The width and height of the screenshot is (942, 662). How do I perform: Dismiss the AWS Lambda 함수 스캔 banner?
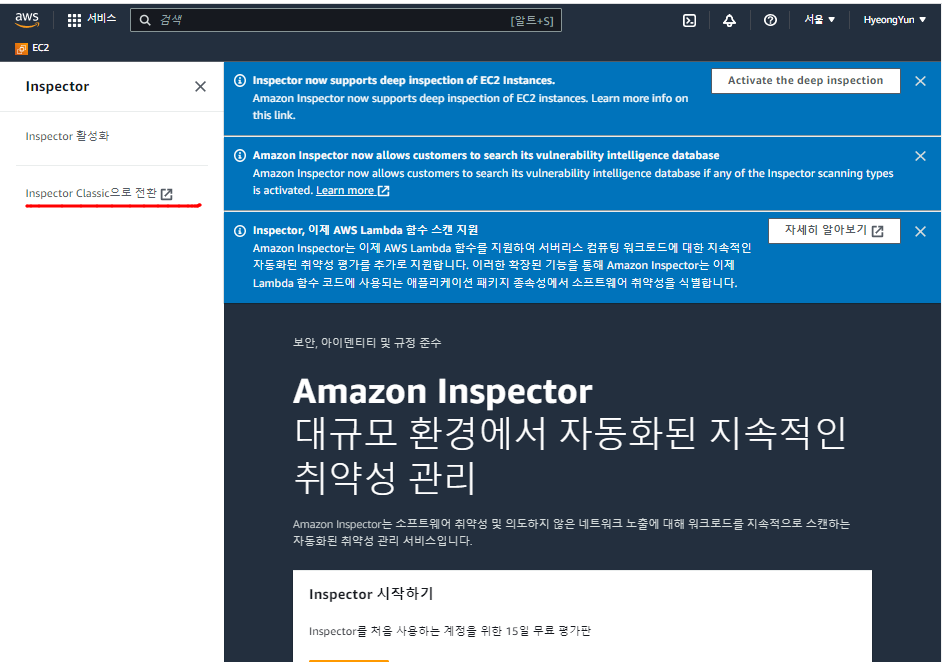(920, 231)
